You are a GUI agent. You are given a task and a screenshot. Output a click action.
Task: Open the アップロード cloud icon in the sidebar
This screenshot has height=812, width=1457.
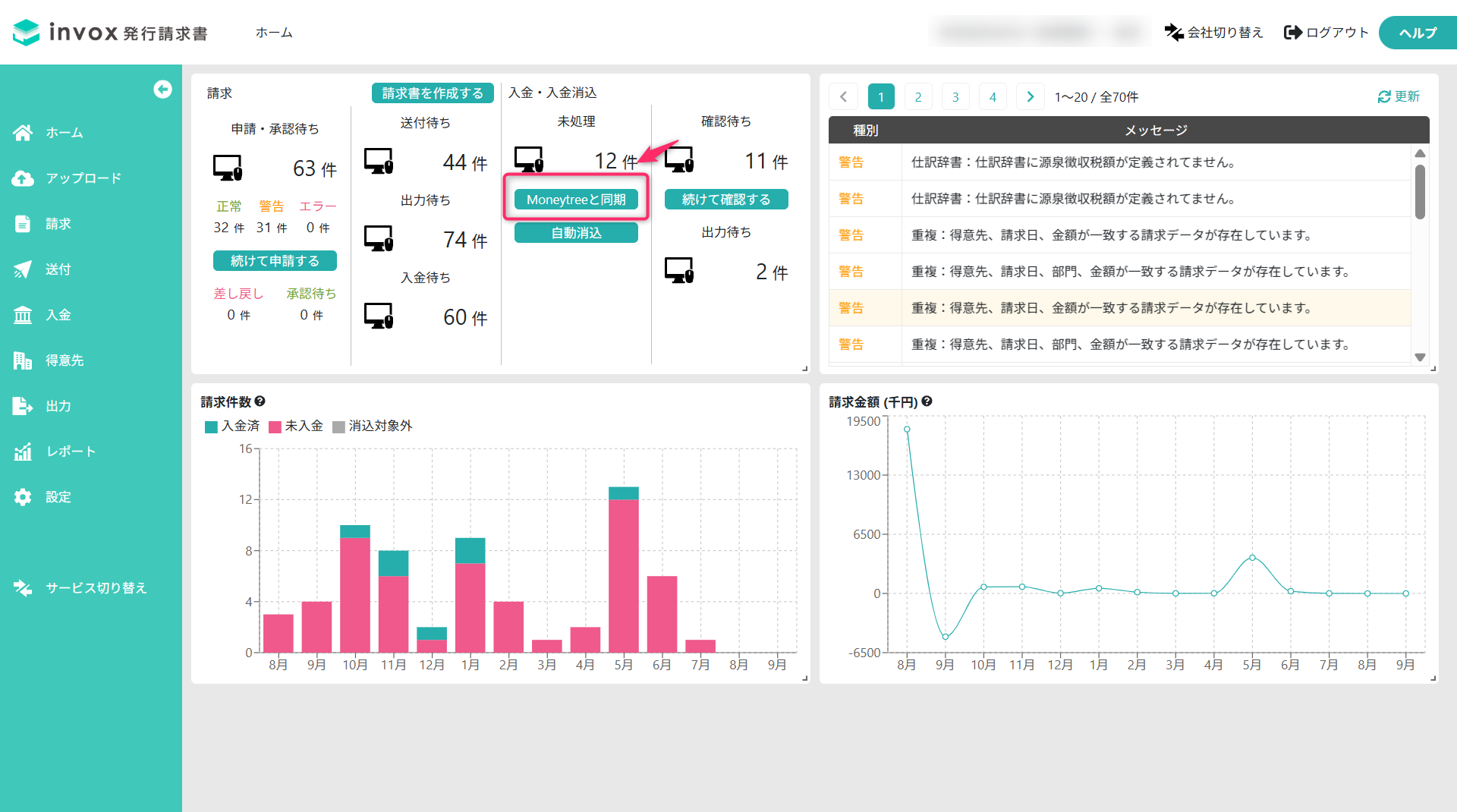click(x=23, y=178)
